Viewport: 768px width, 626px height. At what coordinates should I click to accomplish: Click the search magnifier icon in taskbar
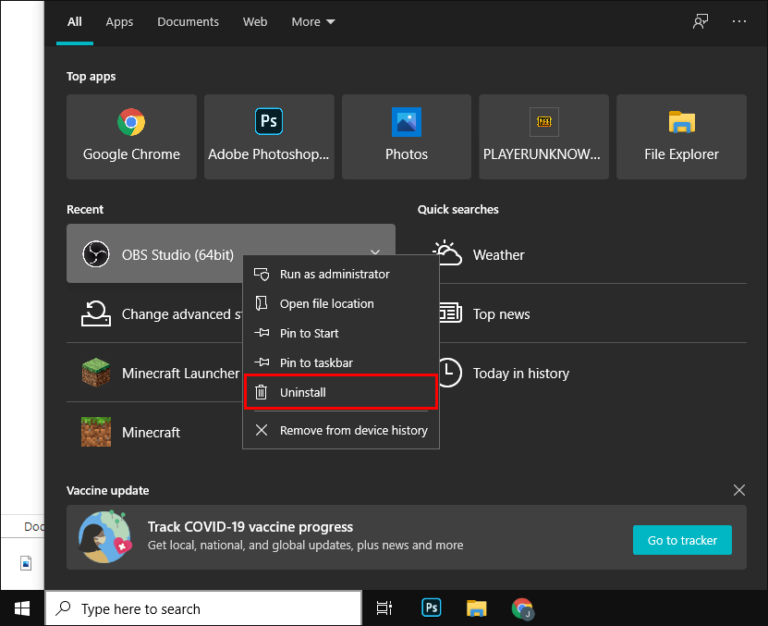click(x=63, y=608)
